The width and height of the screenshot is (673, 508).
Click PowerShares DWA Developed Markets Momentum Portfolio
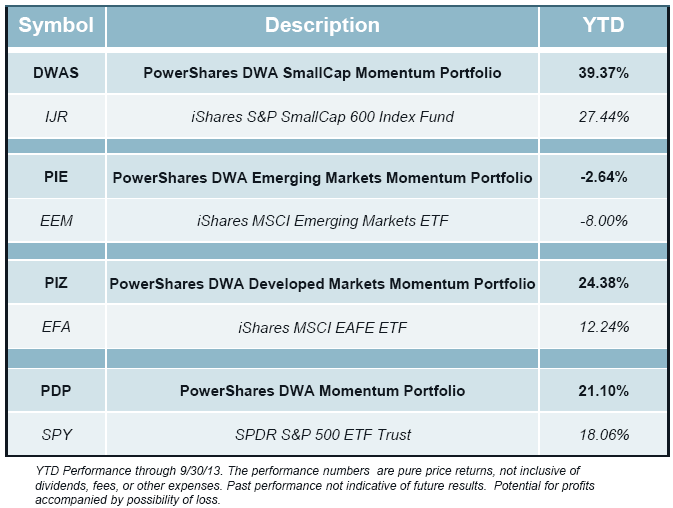coord(322,284)
